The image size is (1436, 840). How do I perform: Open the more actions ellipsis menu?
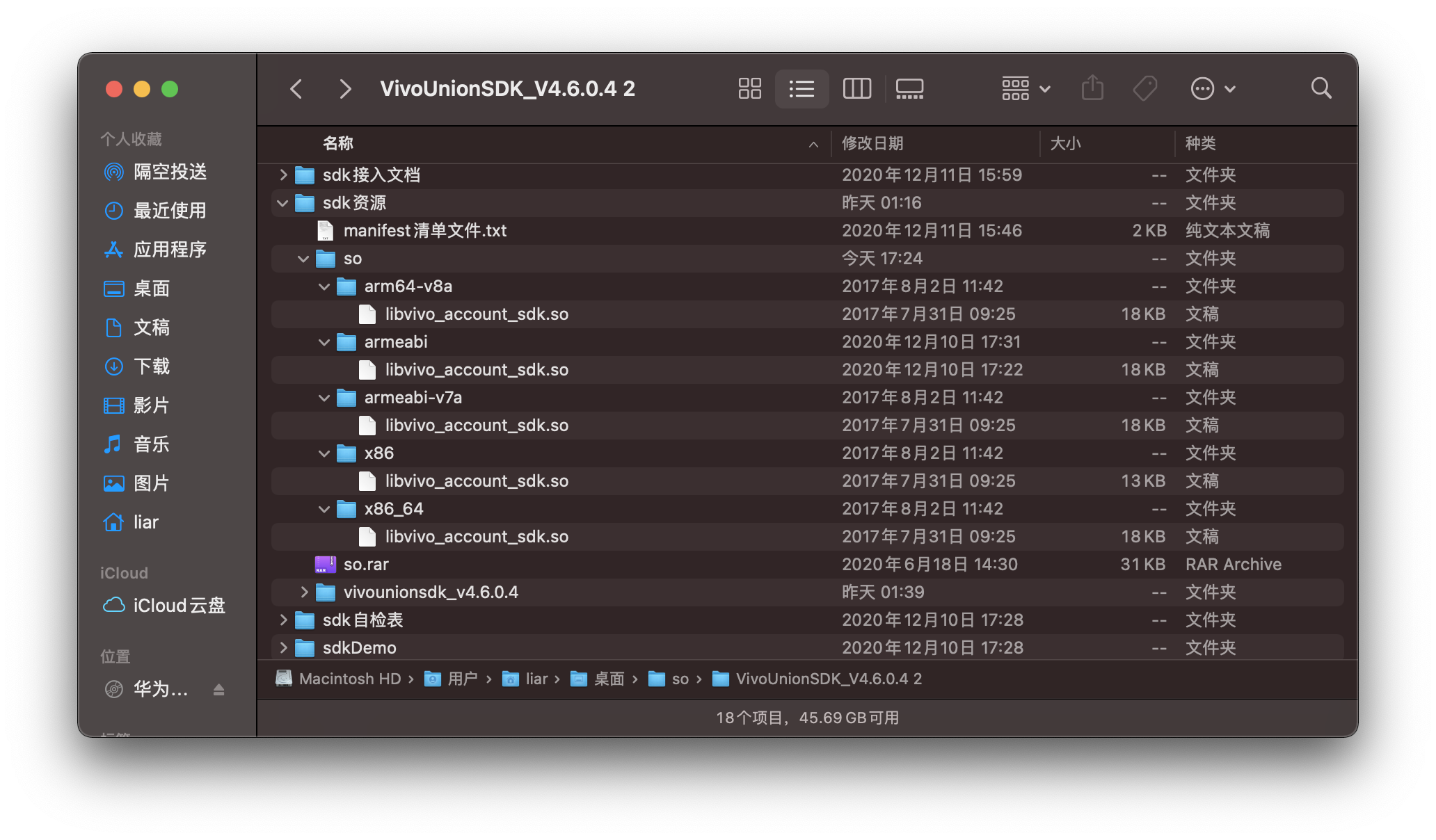coord(1213,89)
